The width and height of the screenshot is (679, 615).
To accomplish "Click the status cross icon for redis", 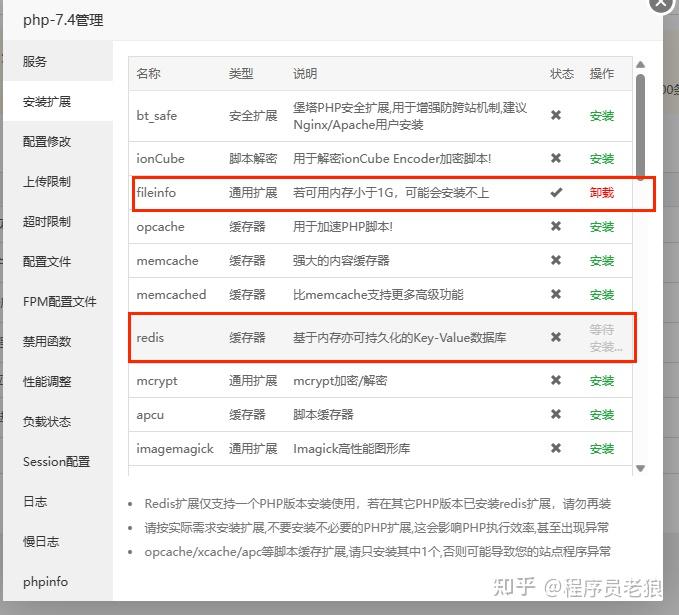I will click(556, 337).
